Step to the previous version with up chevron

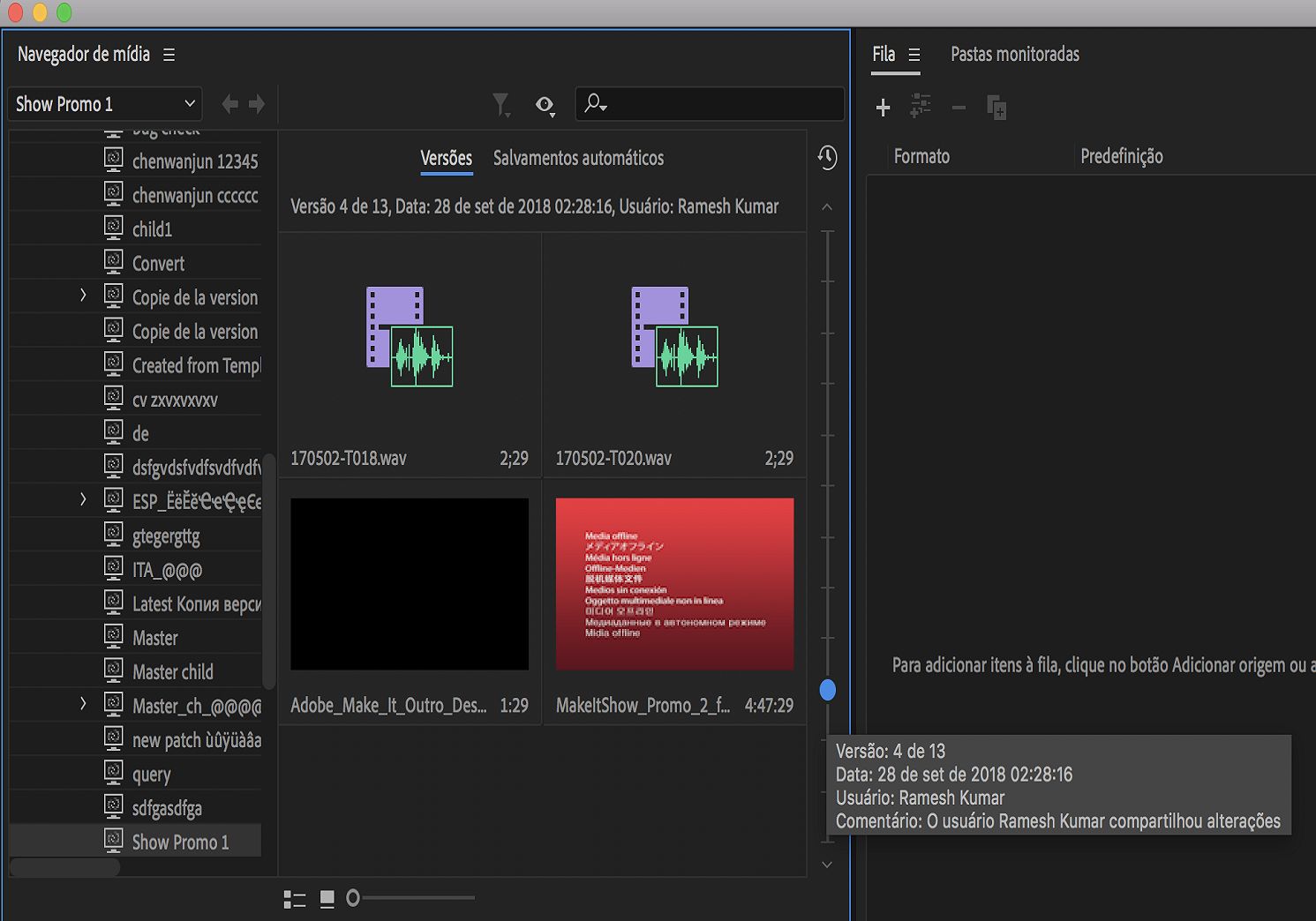[827, 207]
